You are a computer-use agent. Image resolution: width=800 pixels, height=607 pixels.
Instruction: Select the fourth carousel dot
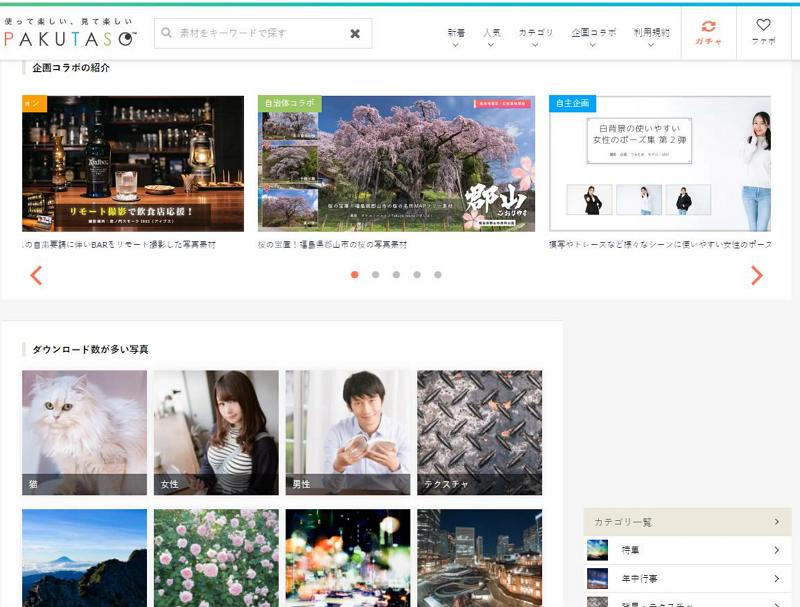coord(417,275)
